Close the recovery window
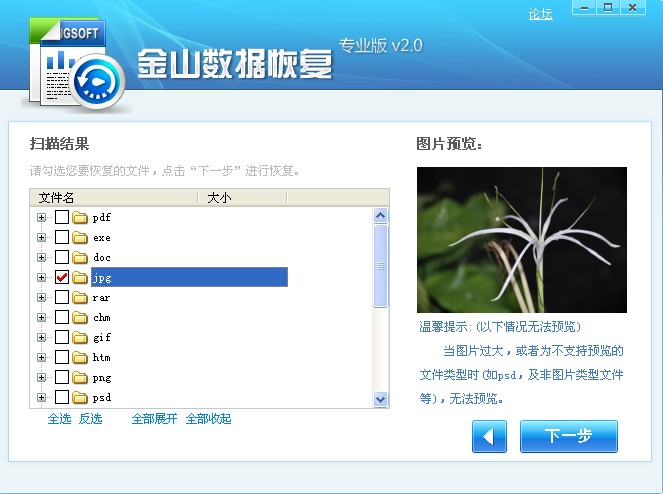663x494 pixels. [x=633, y=8]
